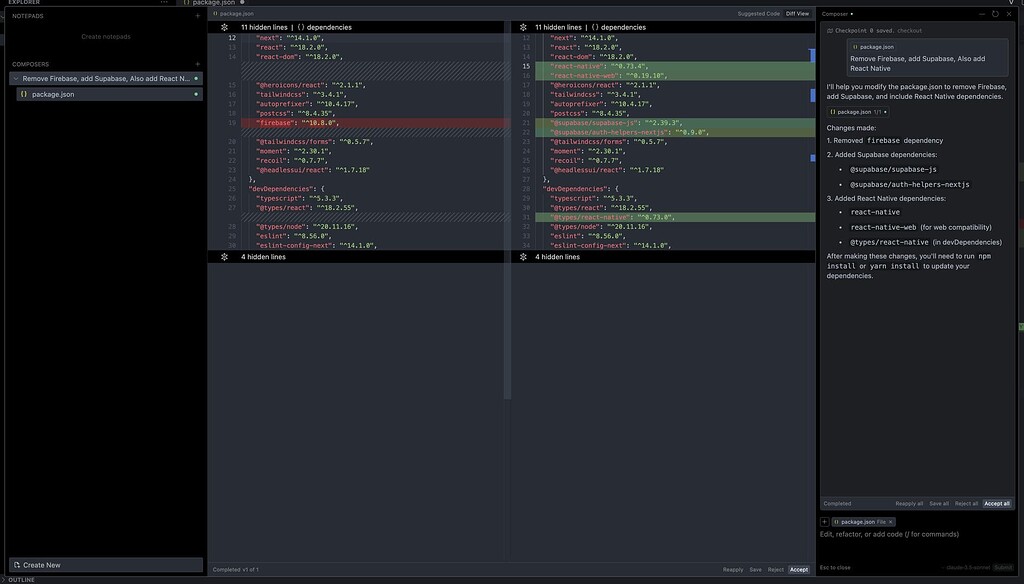Click Accept all in the Composer panel
The height and width of the screenshot is (584, 1024).
click(x=996, y=503)
